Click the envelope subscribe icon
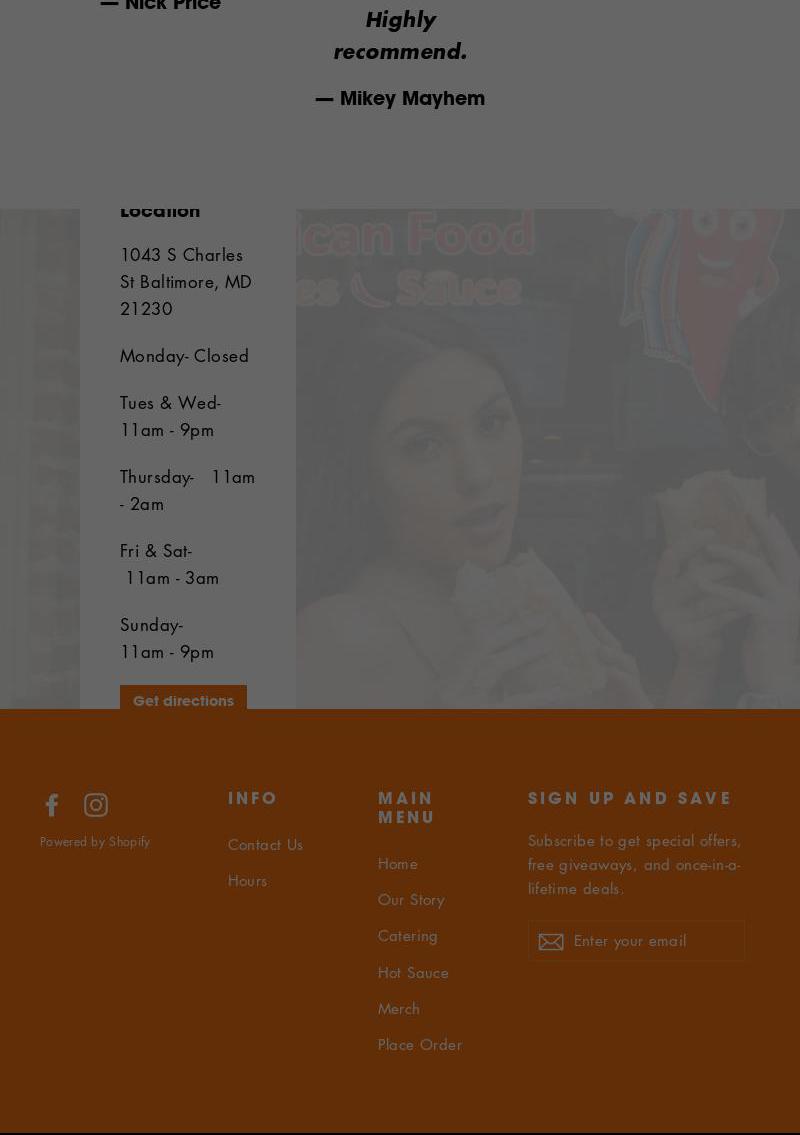Viewport: 800px width, 1135px height. click(551, 941)
